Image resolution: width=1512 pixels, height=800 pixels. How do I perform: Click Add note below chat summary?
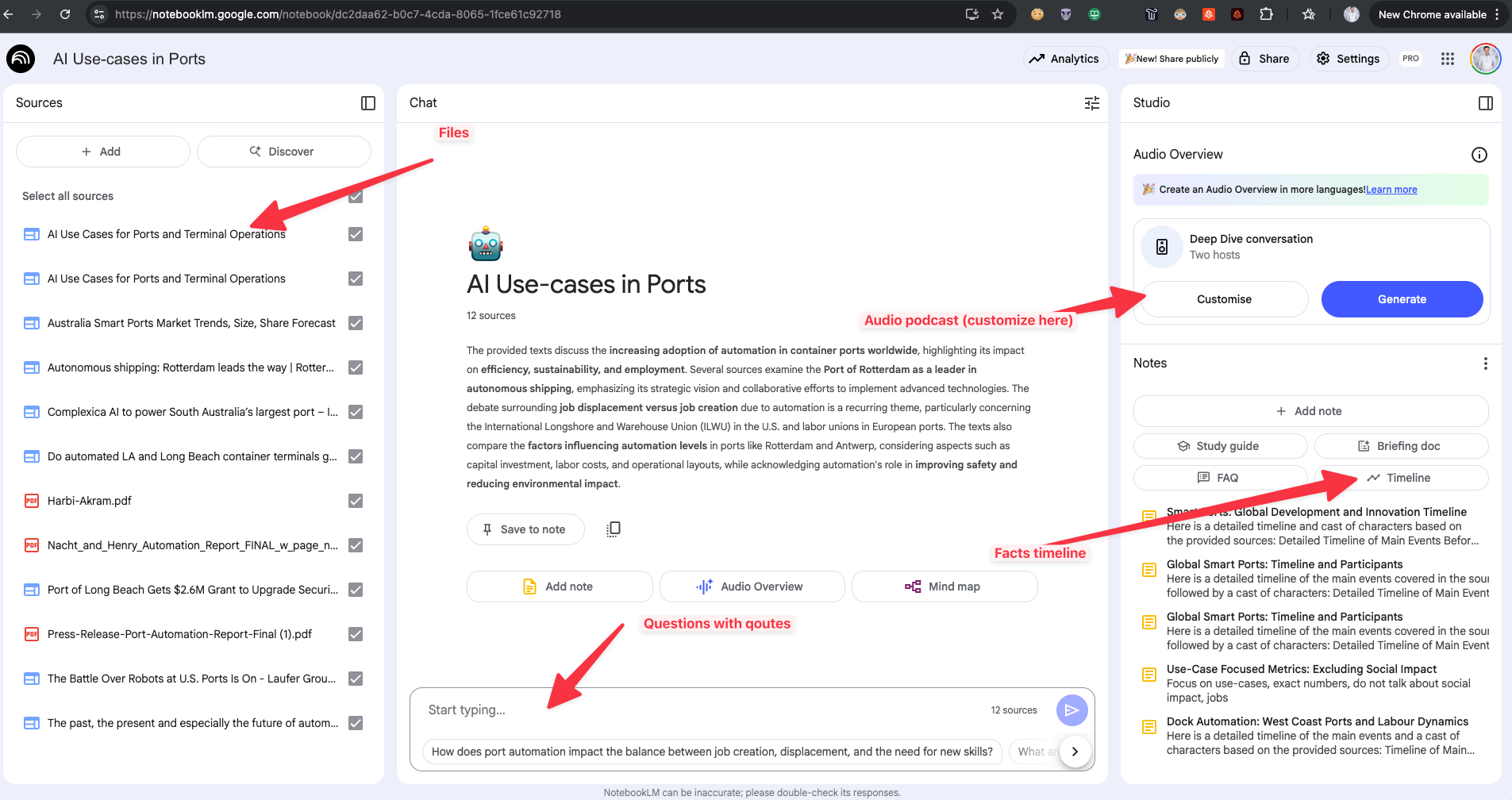[560, 587]
